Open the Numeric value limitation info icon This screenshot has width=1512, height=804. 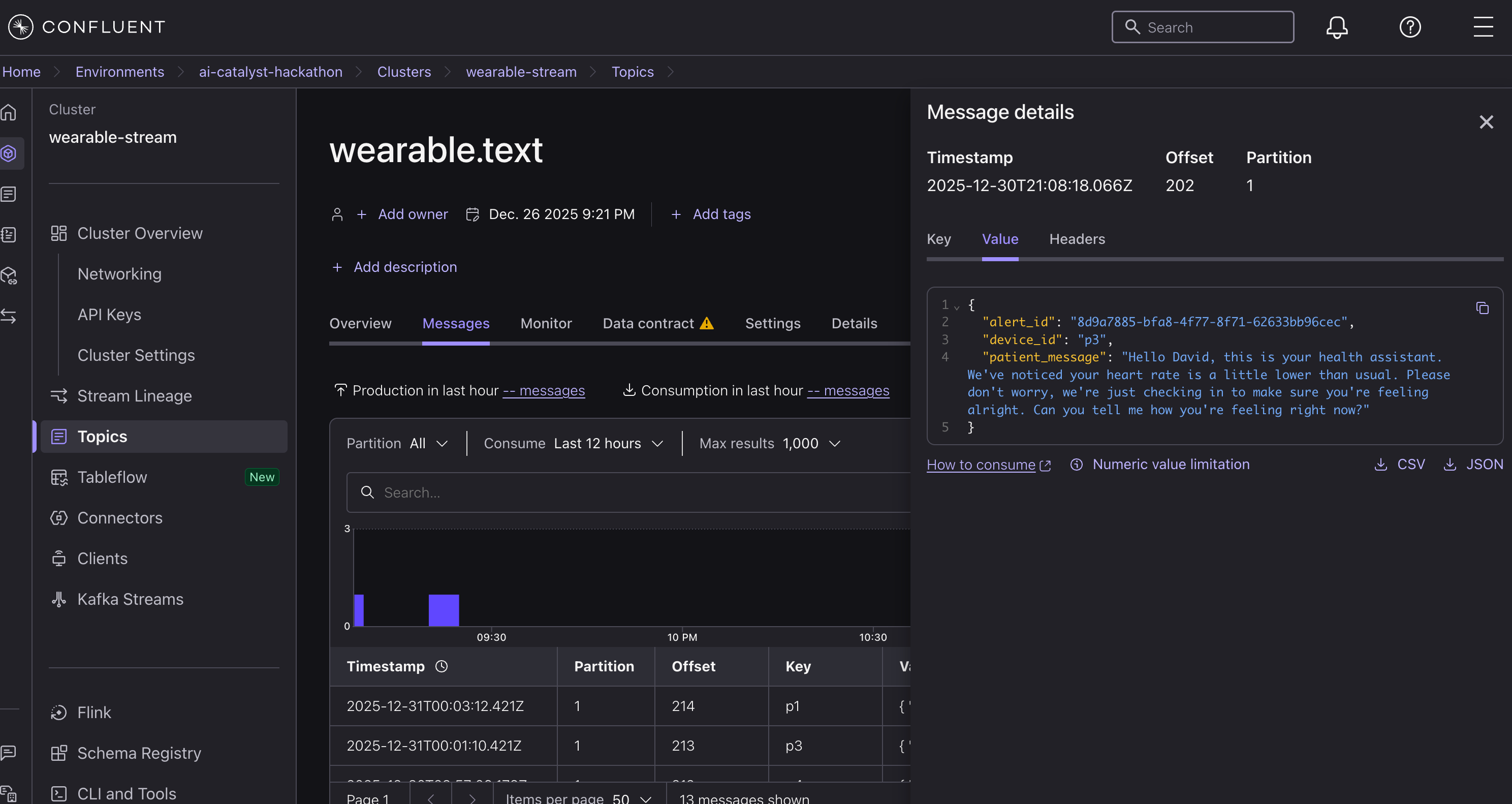click(1077, 465)
